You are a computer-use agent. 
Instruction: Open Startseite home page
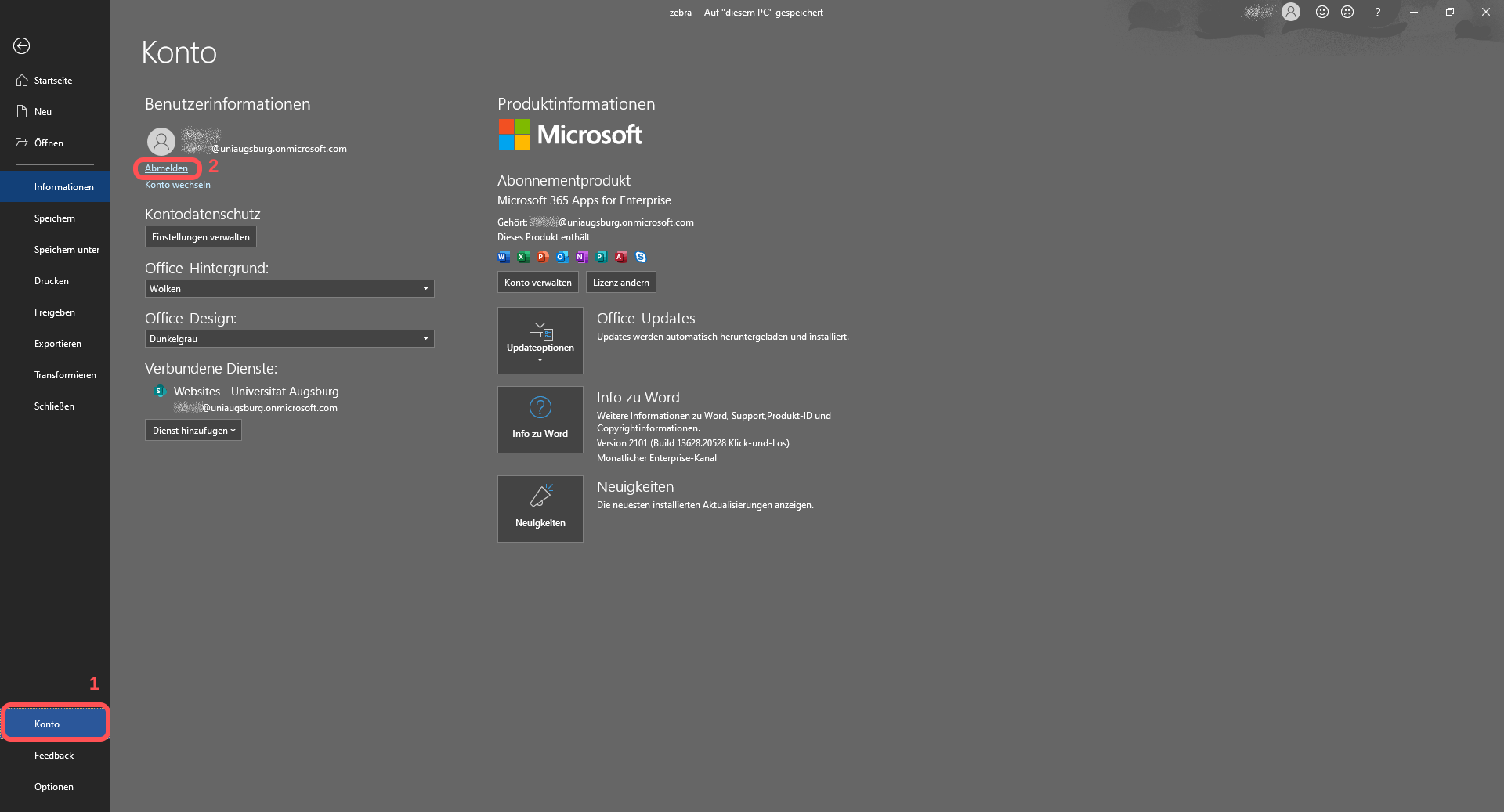tap(55, 81)
